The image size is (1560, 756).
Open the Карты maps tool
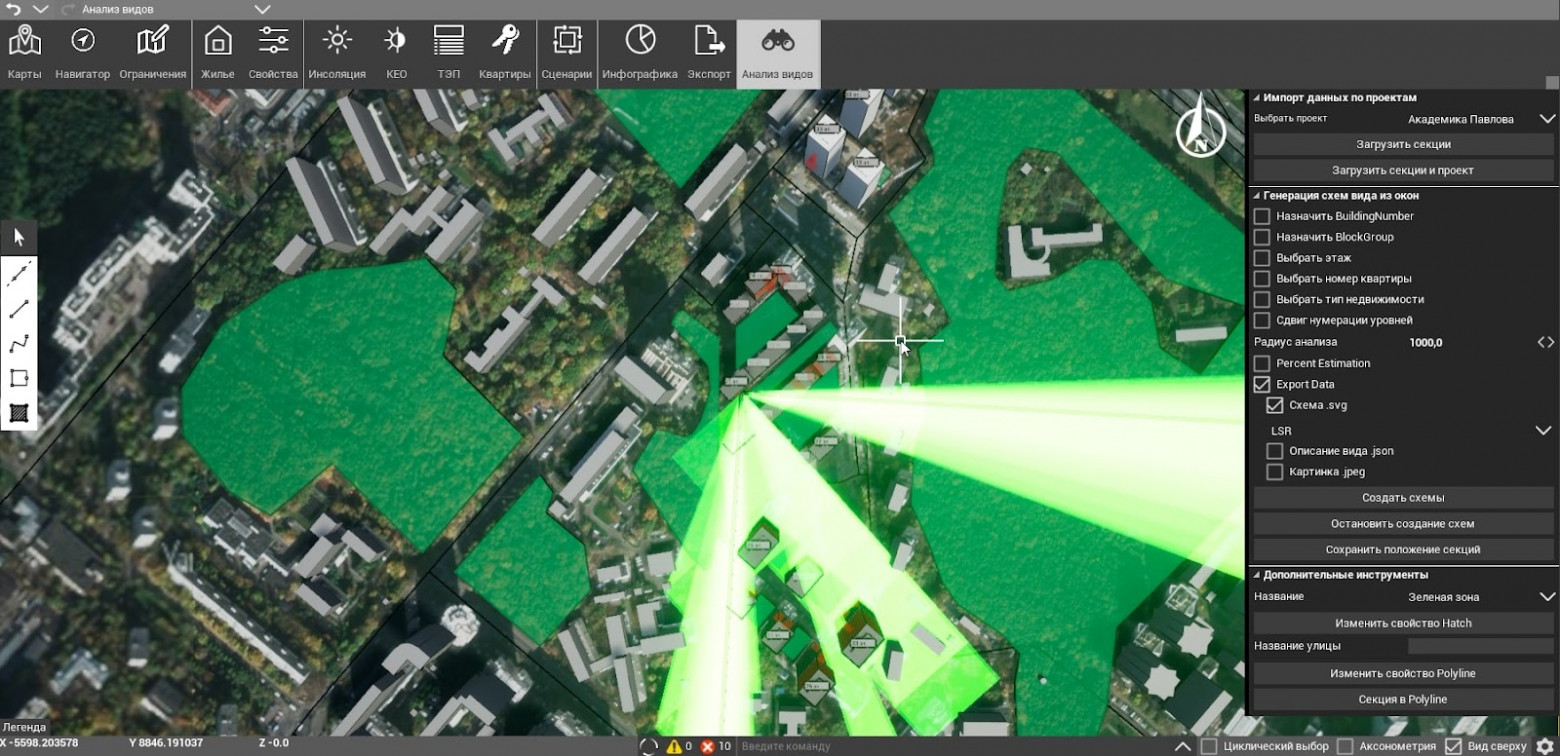click(x=24, y=53)
